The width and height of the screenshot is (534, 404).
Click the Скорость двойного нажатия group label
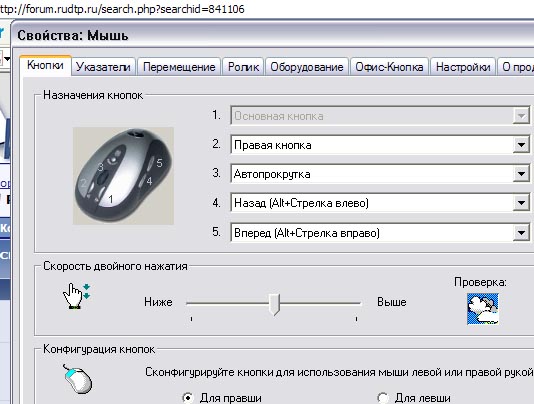tap(115, 266)
